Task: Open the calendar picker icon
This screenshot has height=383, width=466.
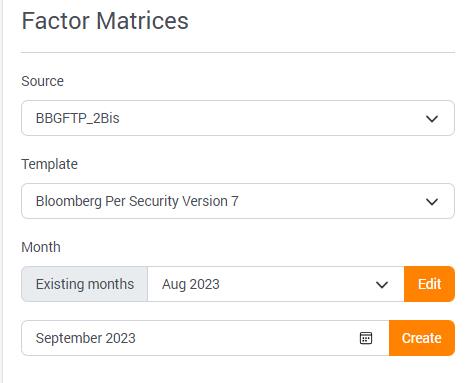Action: (366, 338)
